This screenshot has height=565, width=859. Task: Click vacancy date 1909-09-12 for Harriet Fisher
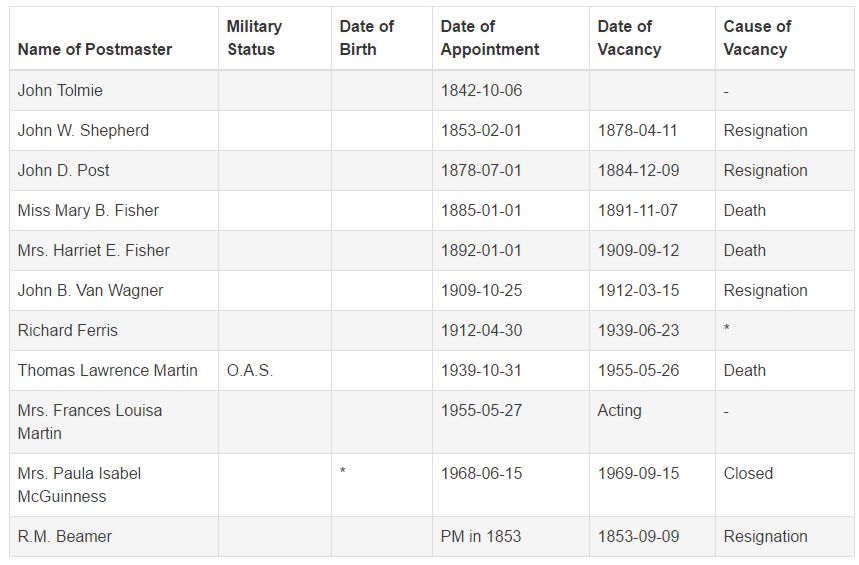(638, 250)
